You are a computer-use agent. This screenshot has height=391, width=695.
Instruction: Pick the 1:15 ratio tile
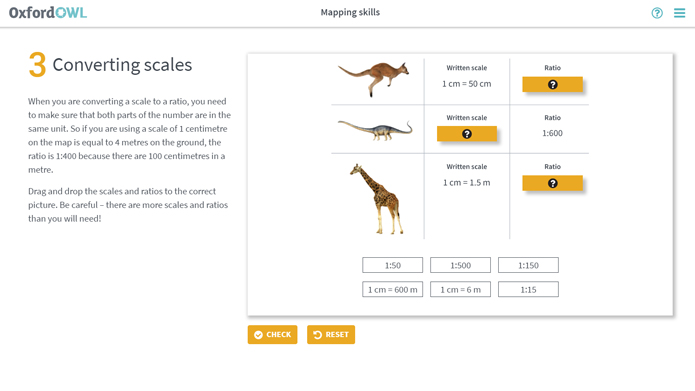pos(528,289)
